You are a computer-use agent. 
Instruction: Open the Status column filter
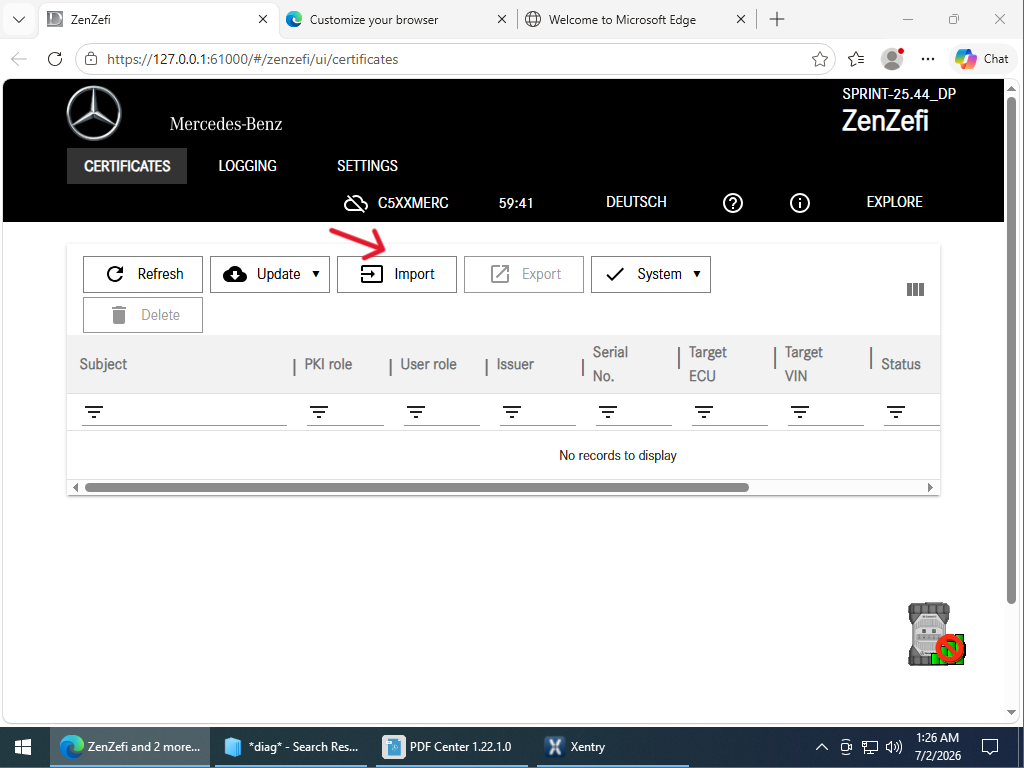[896, 412]
